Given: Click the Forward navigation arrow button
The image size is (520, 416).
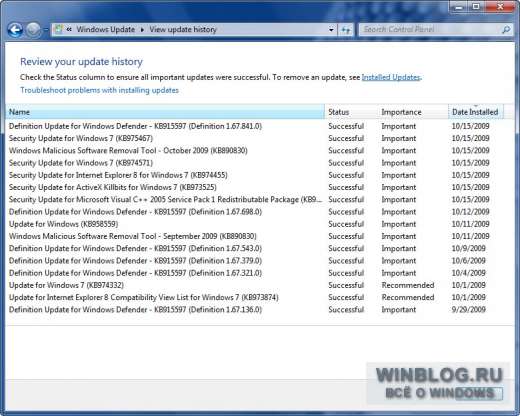Looking at the screenshot, I should [x=33, y=30].
